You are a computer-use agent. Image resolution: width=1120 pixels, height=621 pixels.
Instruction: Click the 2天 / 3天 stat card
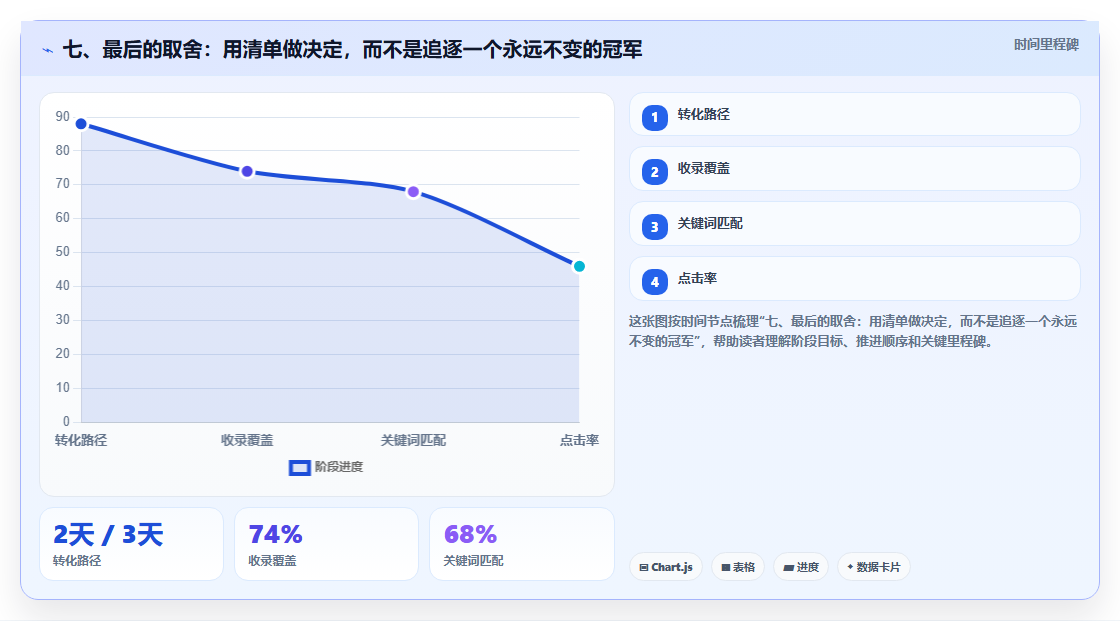click(131, 545)
